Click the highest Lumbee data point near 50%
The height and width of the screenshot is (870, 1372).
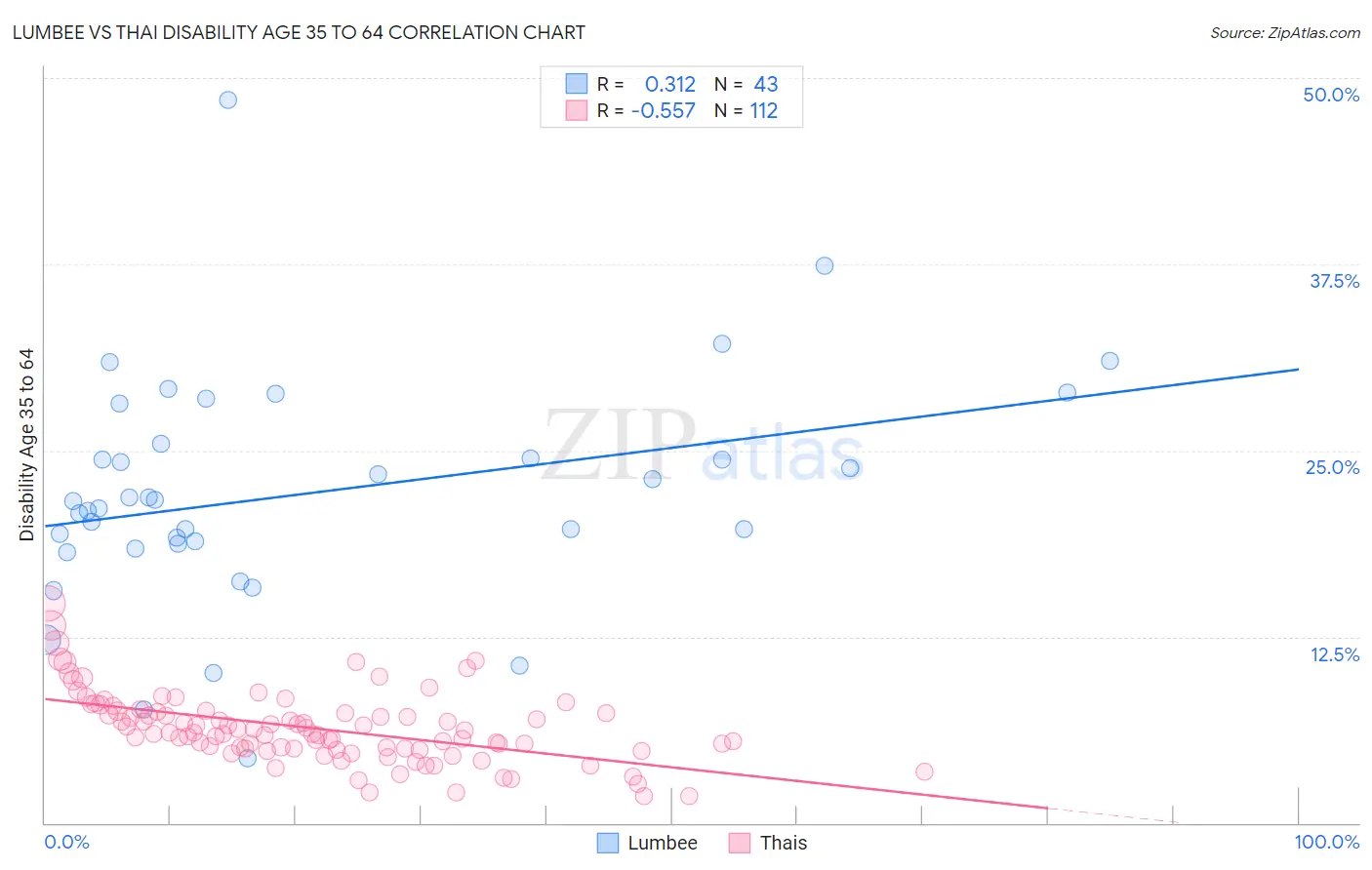[x=228, y=99]
